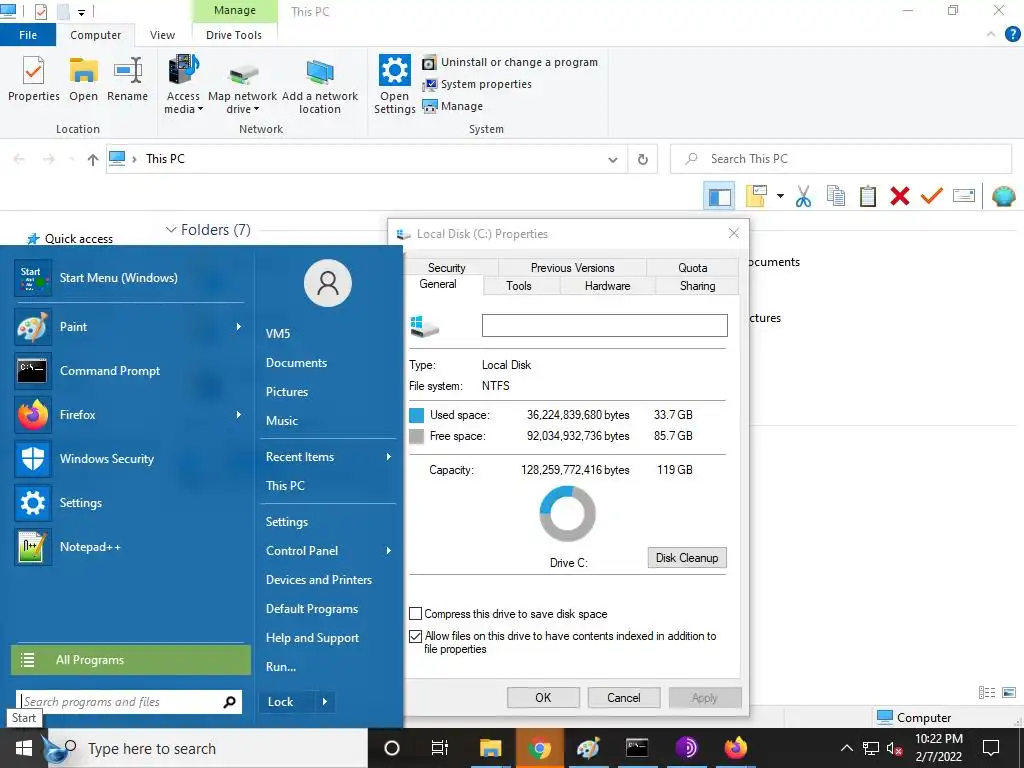Viewport: 1024px width, 768px height.
Task: Click the Copy toolbar icon
Action: coord(835,196)
